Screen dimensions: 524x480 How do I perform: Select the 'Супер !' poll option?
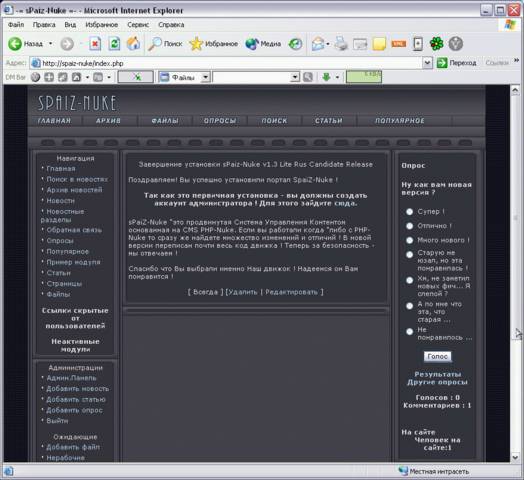coord(409,212)
